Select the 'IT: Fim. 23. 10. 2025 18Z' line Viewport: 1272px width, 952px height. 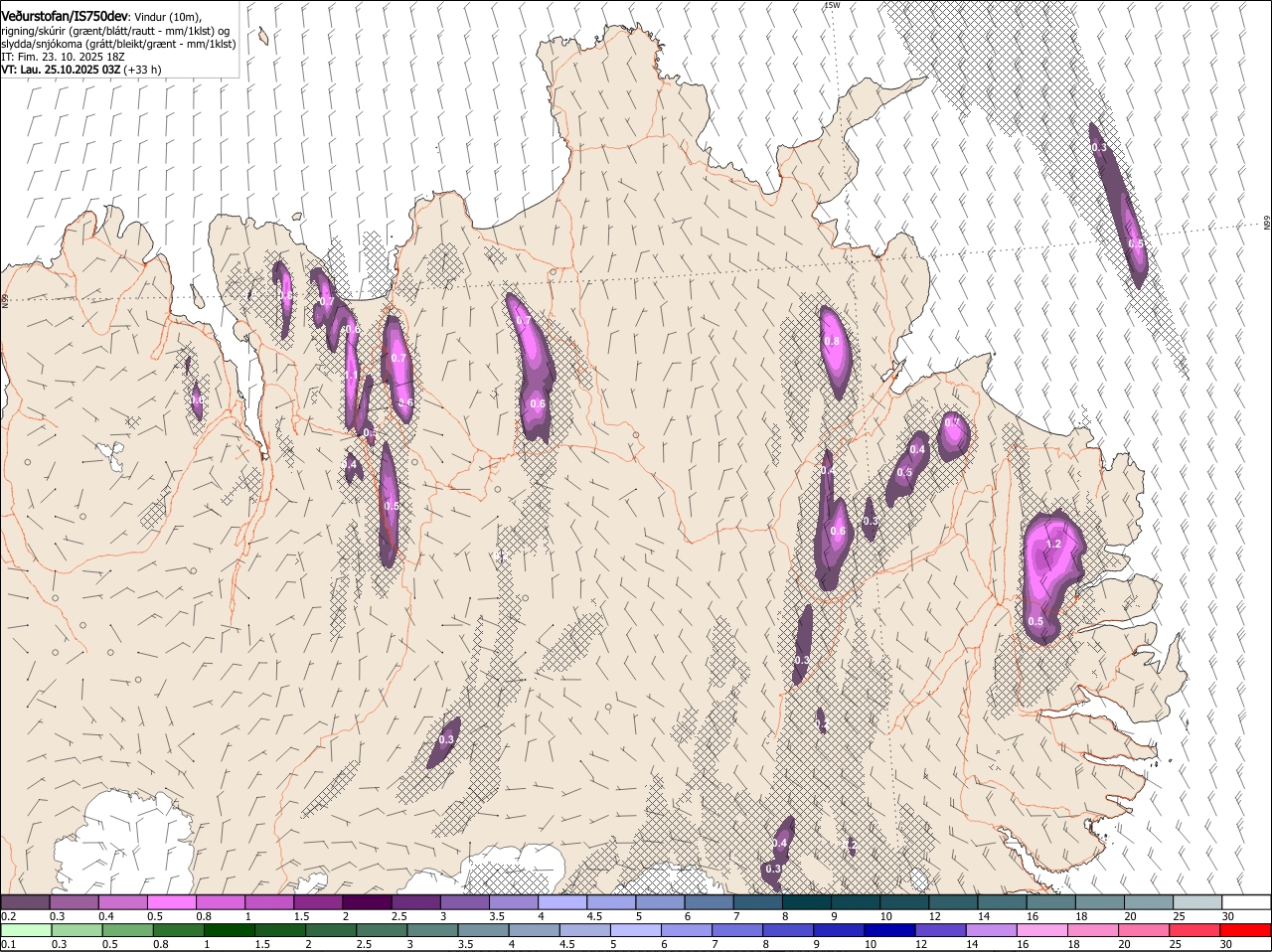pyautogui.click(x=63, y=57)
